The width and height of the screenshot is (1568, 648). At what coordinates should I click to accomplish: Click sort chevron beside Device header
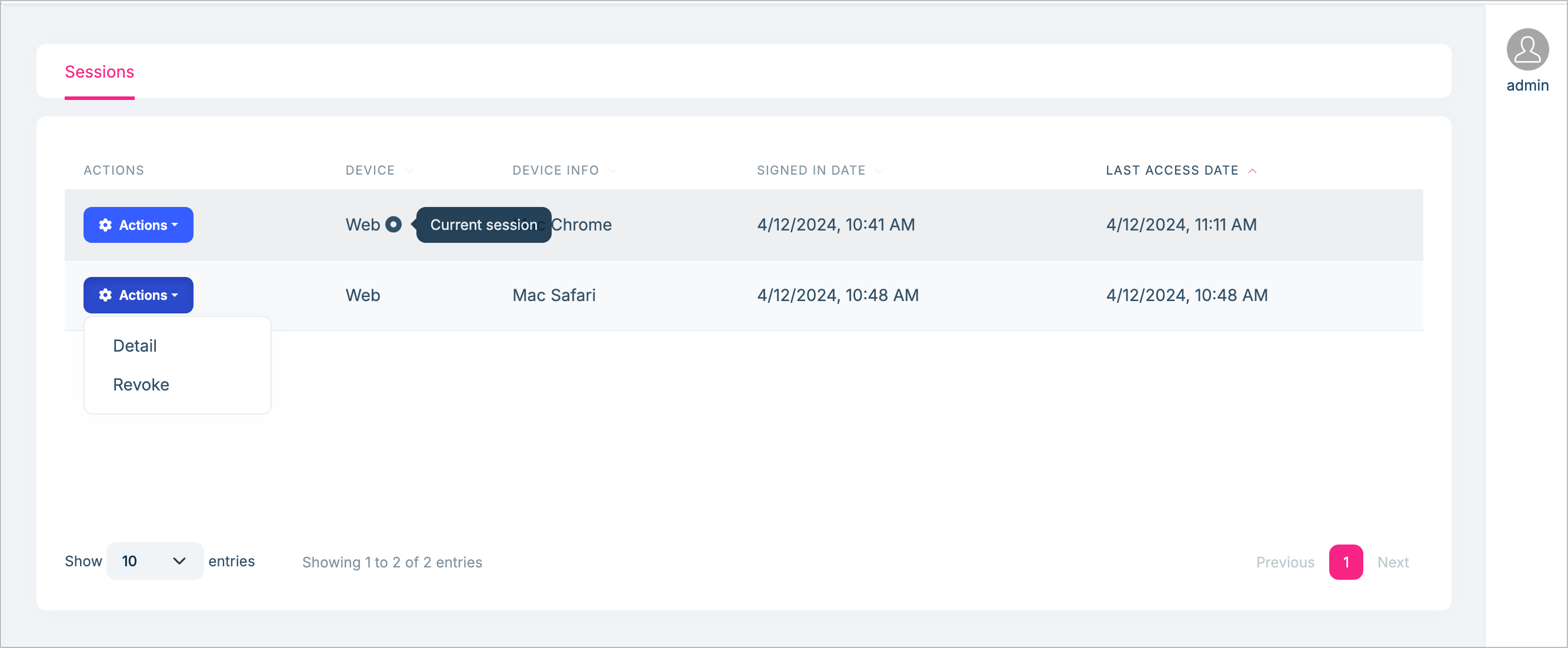408,171
